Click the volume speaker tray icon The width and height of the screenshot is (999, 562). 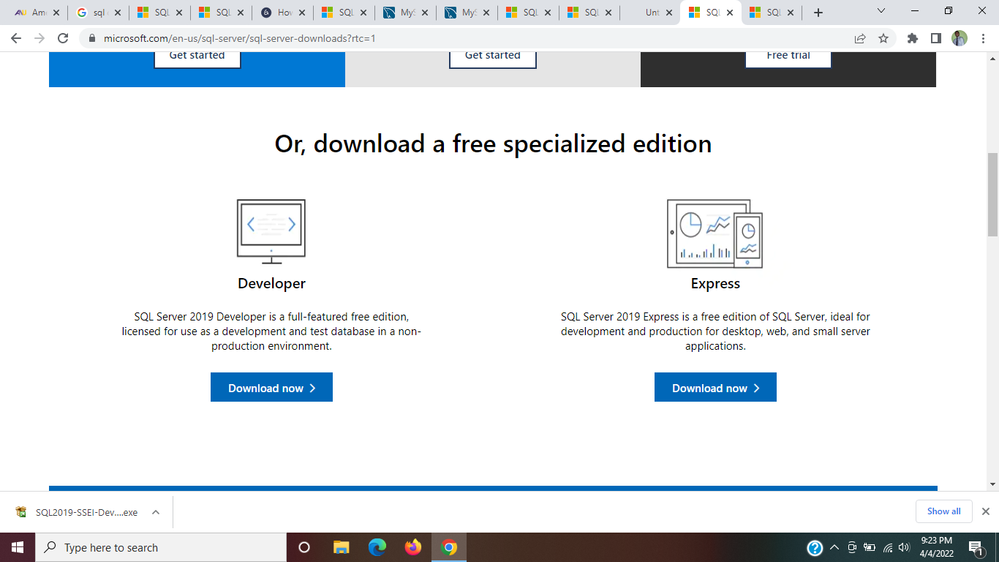[x=904, y=547]
